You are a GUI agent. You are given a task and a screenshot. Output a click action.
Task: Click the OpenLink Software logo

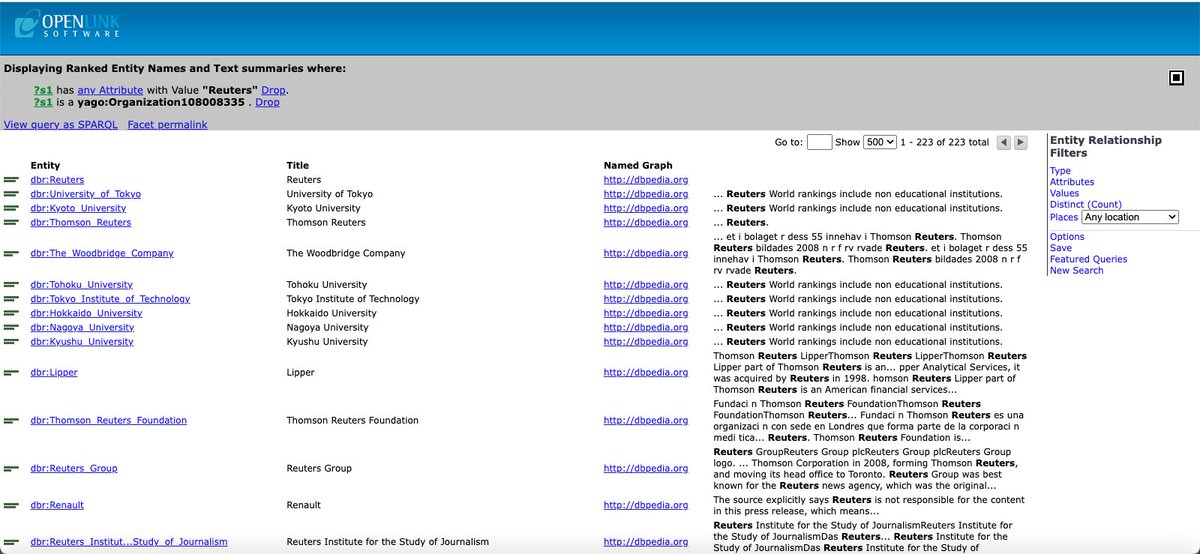pos(69,26)
